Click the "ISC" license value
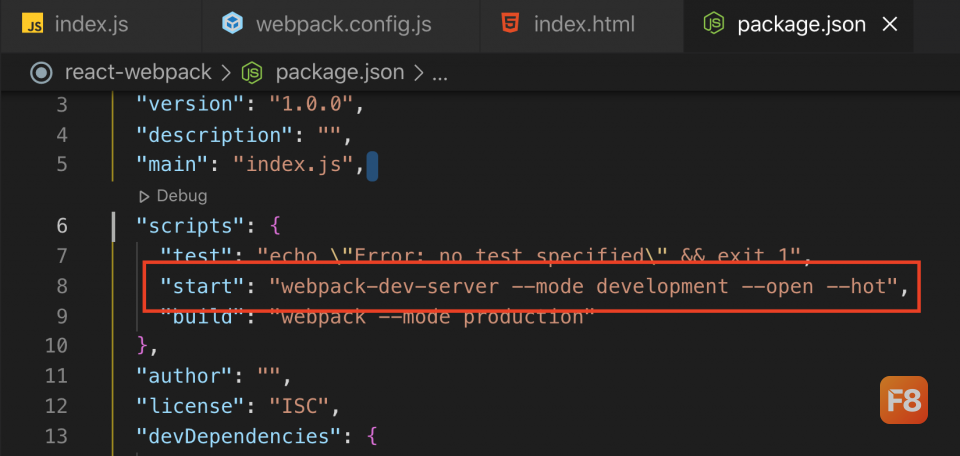 pyautogui.click(x=299, y=406)
